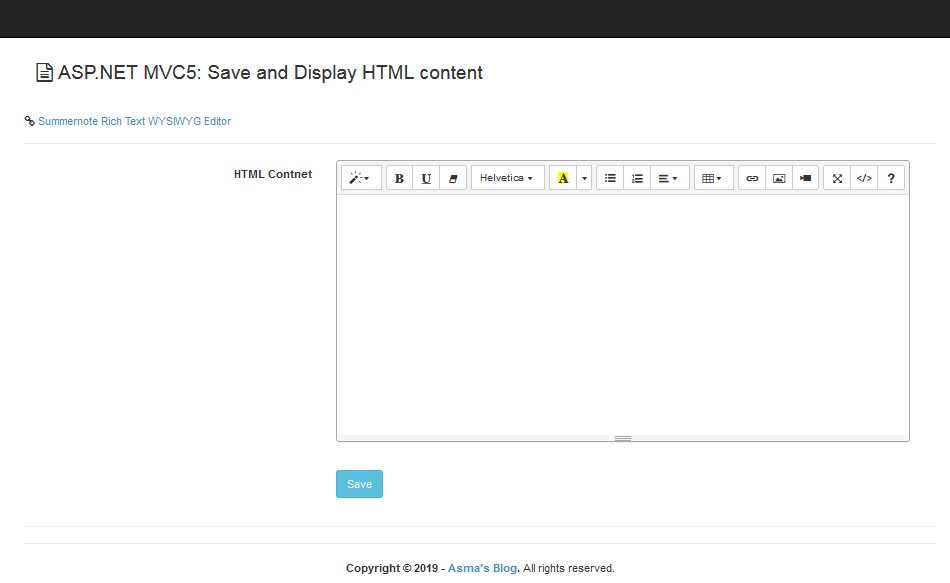This screenshot has width=950, height=583.
Task: Insert a hyperlink using the link icon
Action: pos(752,177)
